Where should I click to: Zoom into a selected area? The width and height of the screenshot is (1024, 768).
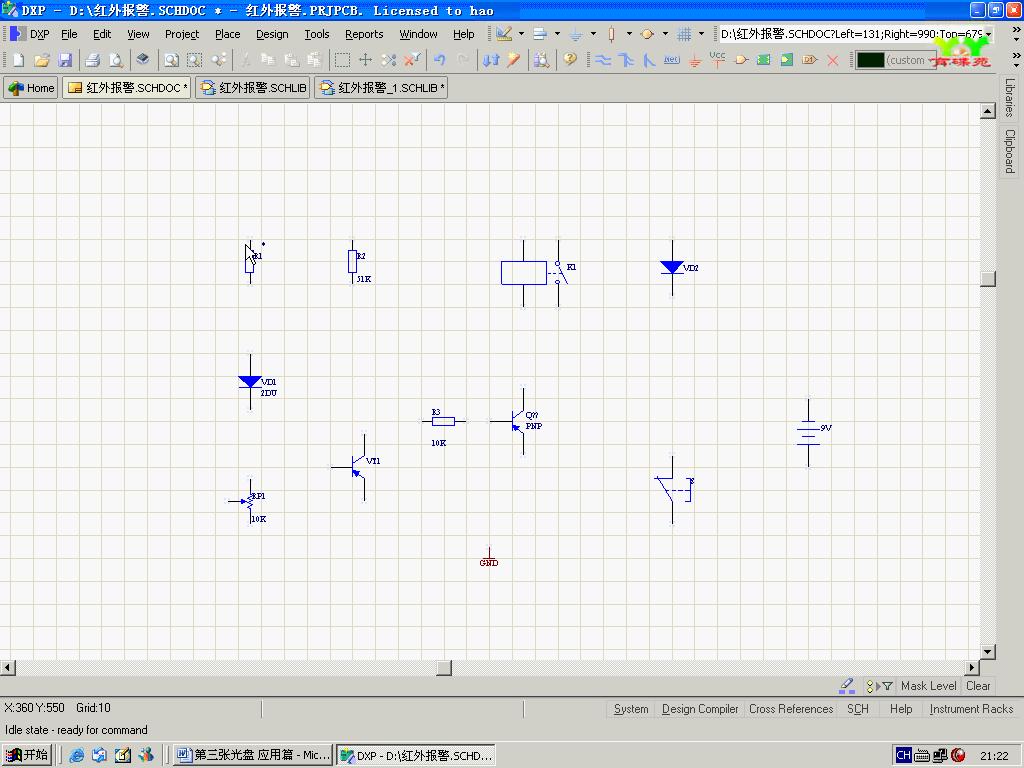pos(195,60)
